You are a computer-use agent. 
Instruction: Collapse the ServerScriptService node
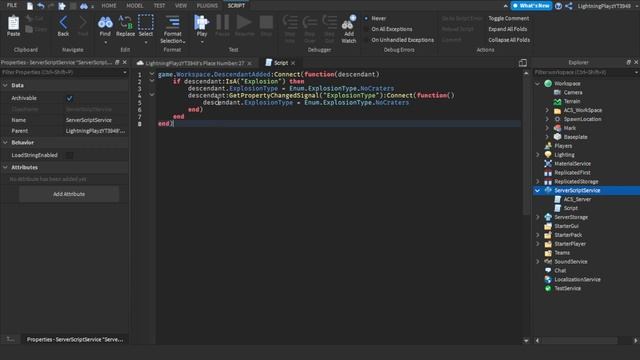tap(538, 191)
